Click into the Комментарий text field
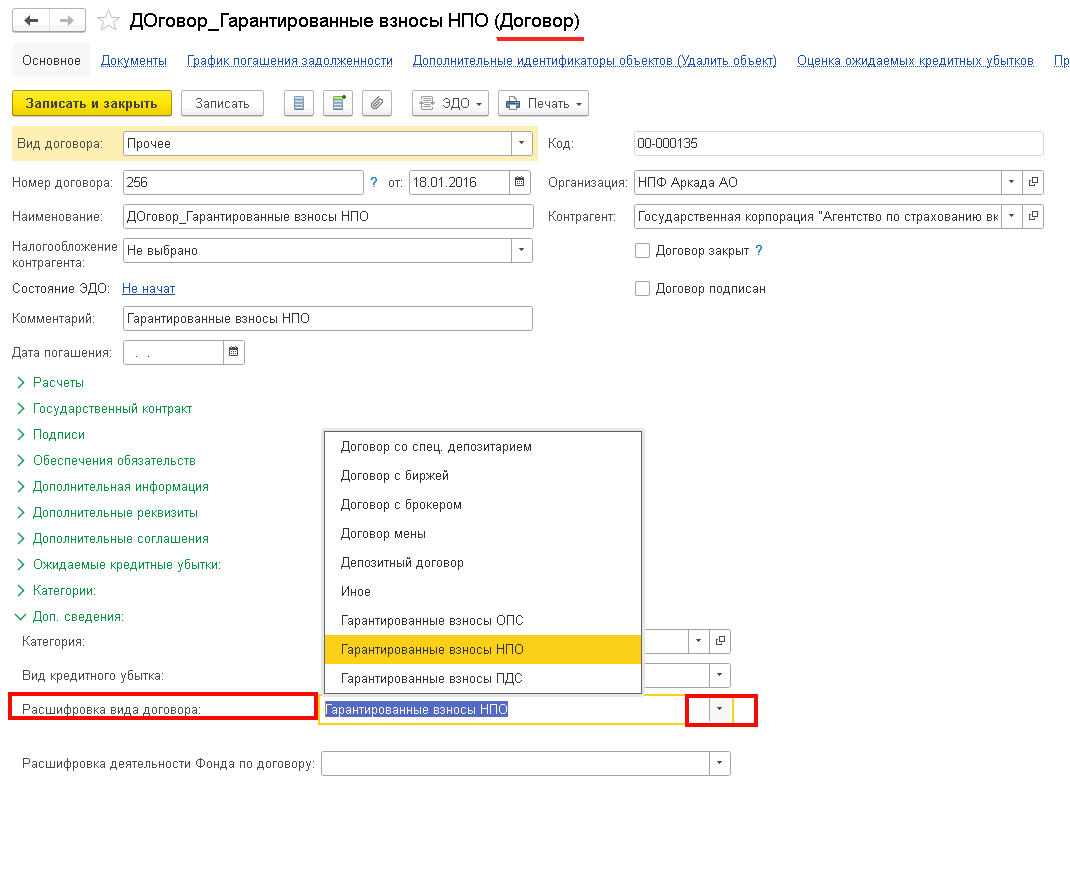This screenshot has height=879, width=1070. coord(327,319)
